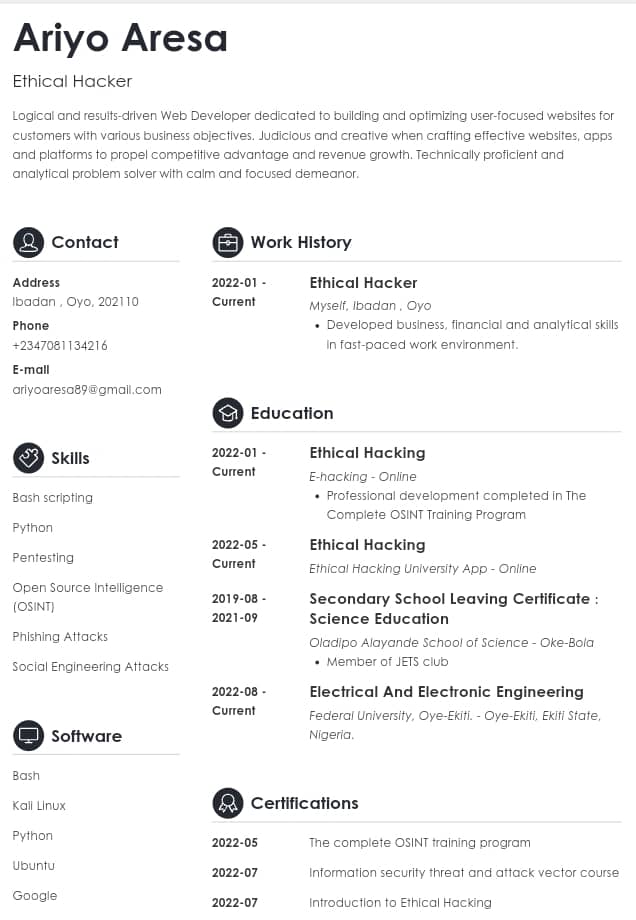Click Electrical And Electronic Engineering title

[x=446, y=691]
